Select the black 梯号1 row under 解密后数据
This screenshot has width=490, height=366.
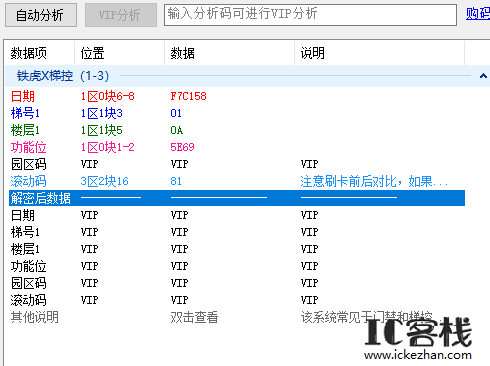coord(237,232)
